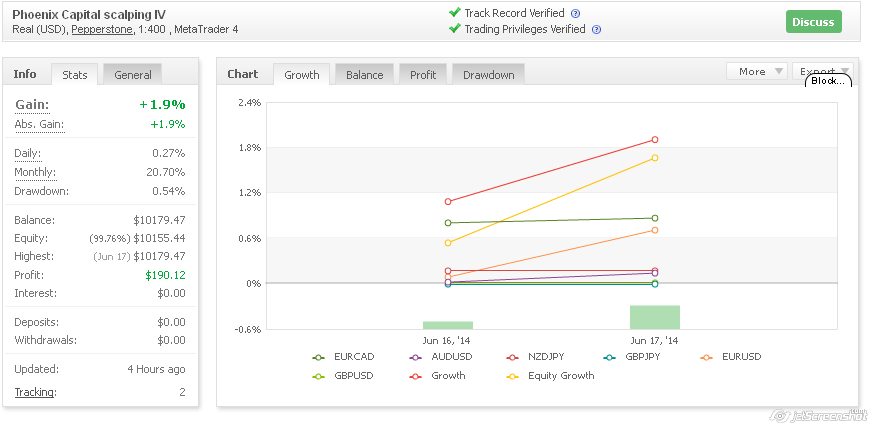Click the Equity Growth point on Jun 16

tap(448, 242)
